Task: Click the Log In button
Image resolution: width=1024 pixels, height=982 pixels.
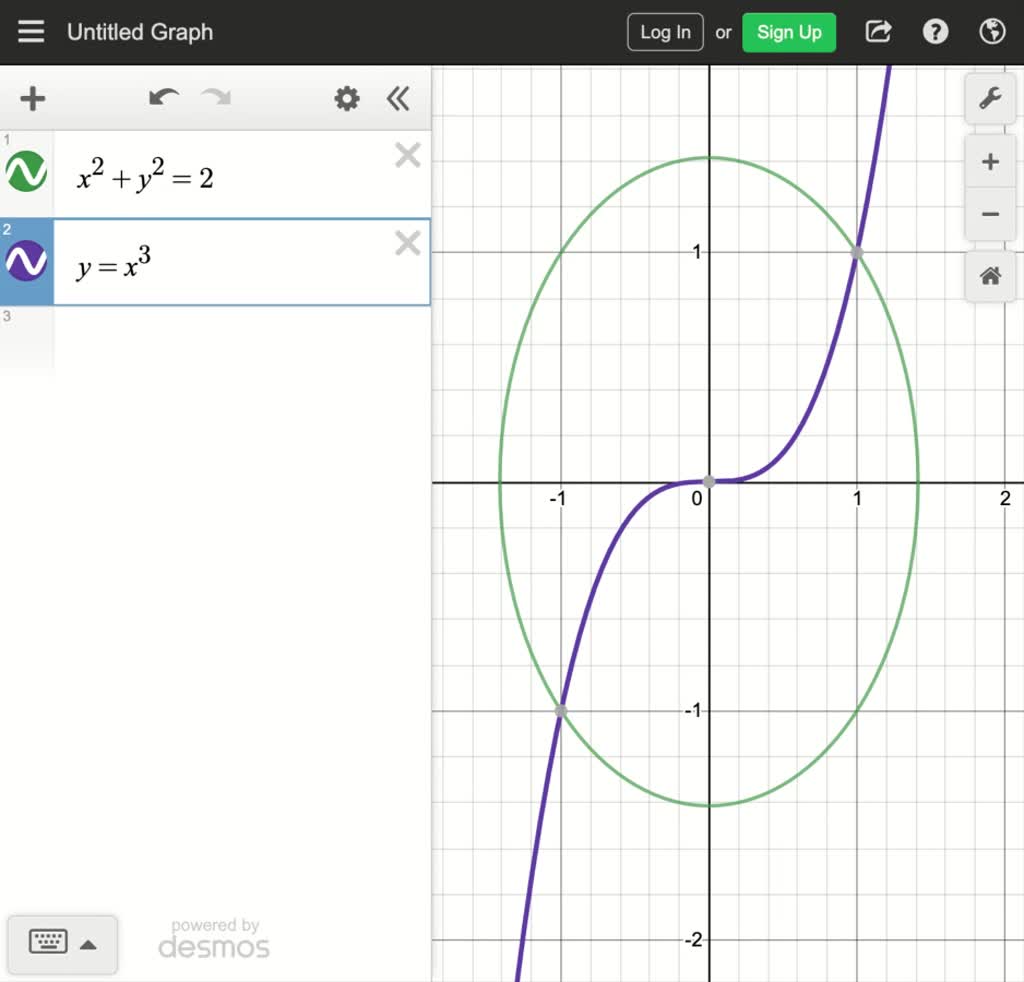Action: (x=664, y=31)
